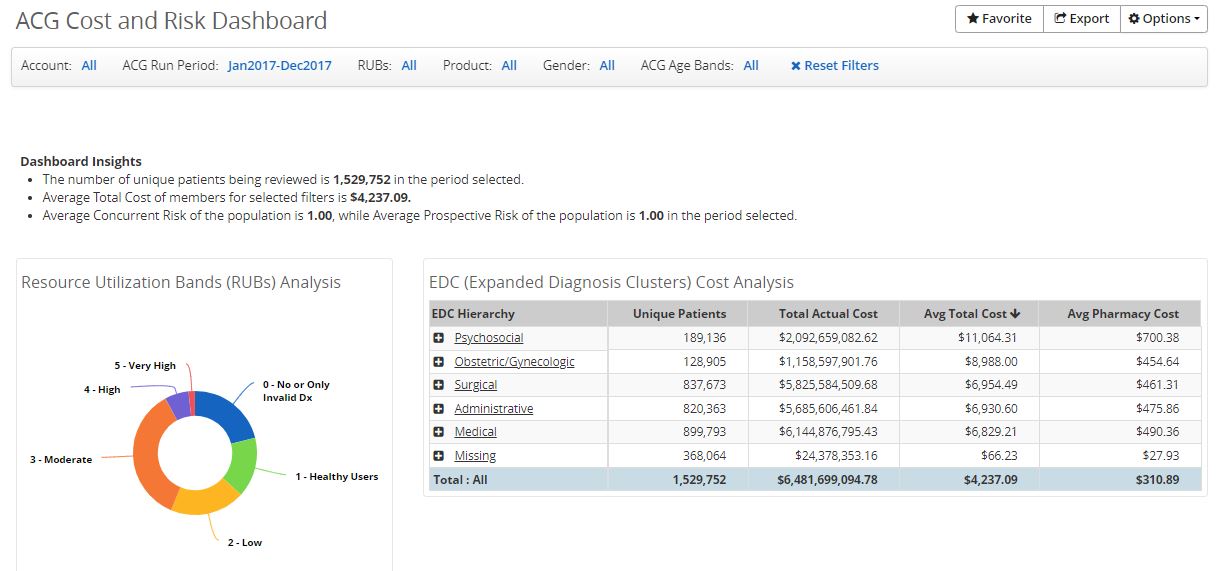1221x571 pixels.
Task: Change the ACG Run Period Jan2017-Dec2017 filter
Action: click(x=279, y=66)
